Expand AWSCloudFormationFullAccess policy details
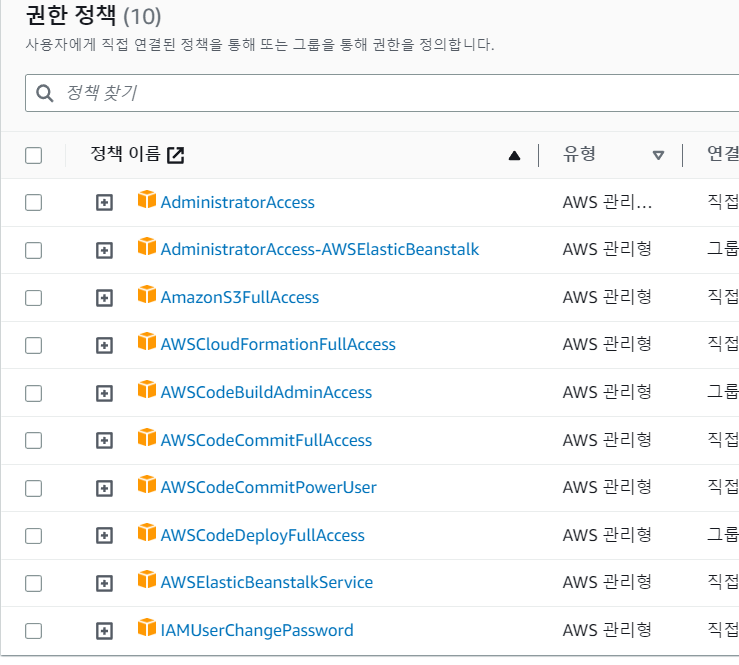This screenshot has height=665, width=739. tap(104, 345)
